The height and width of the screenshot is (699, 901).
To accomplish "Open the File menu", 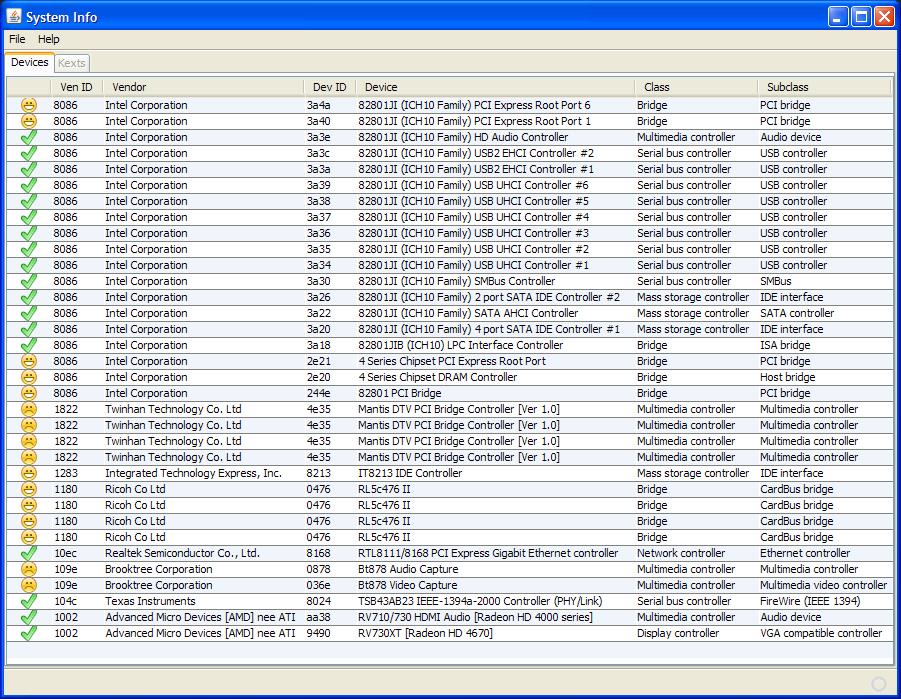I will point(17,39).
